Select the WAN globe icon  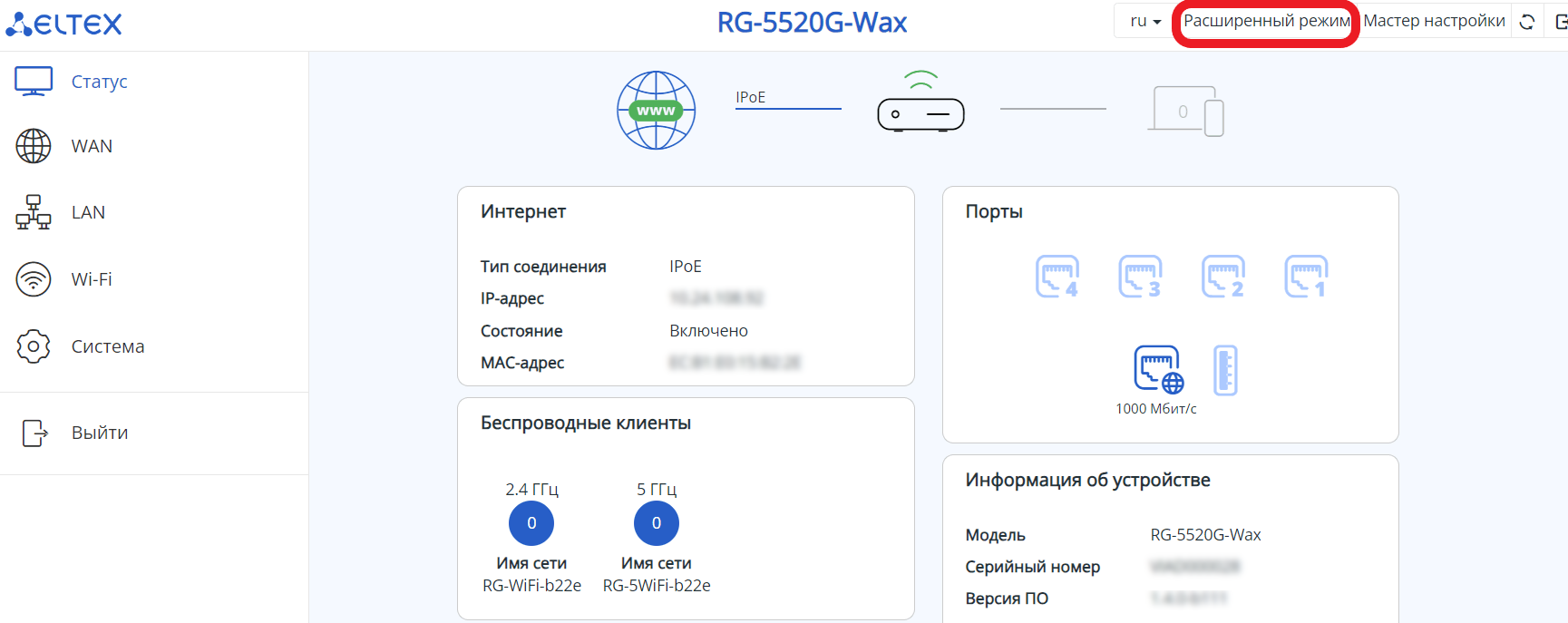coord(34,146)
